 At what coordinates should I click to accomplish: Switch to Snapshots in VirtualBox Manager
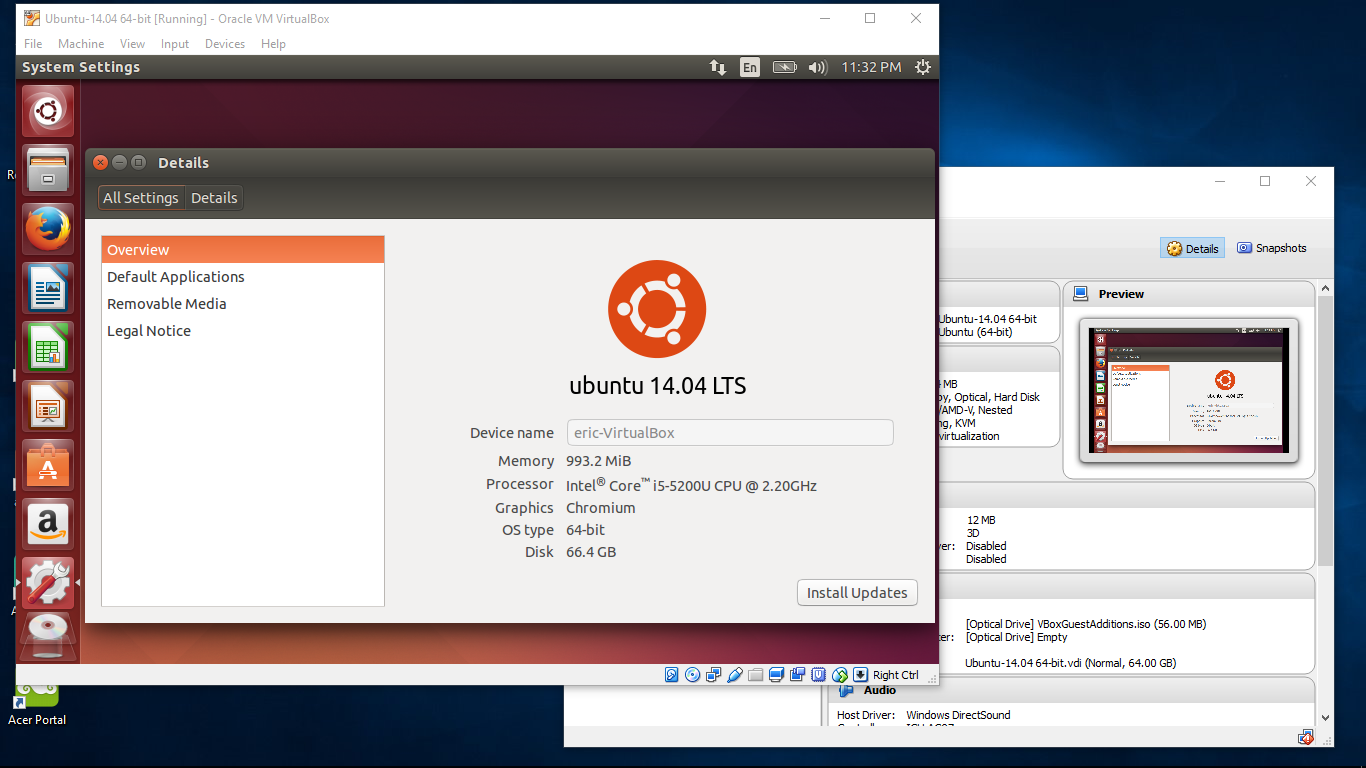tap(1272, 248)
